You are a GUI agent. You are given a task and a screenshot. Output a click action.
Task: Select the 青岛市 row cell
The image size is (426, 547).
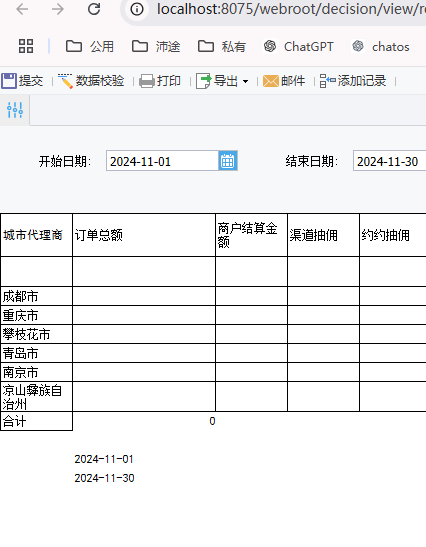[x=36, y=353]
